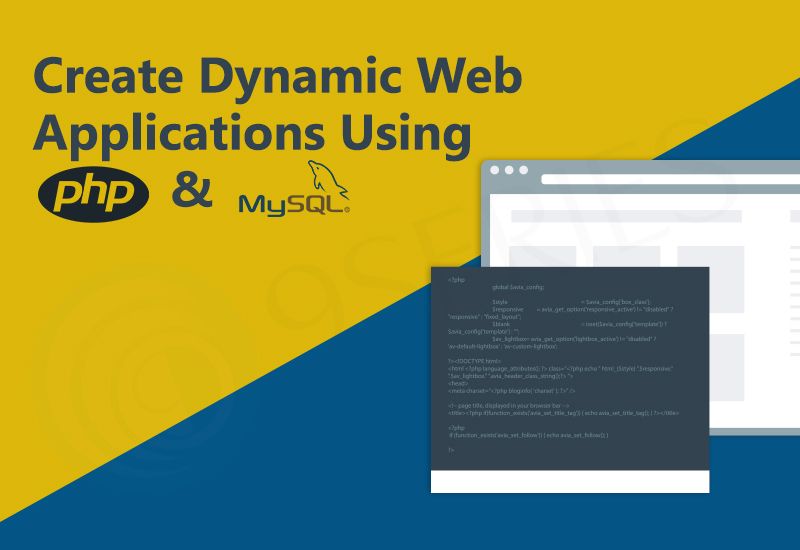Click the first window dot in browser mockup
Screen dimensions: 800x550
tap(494, 170)
